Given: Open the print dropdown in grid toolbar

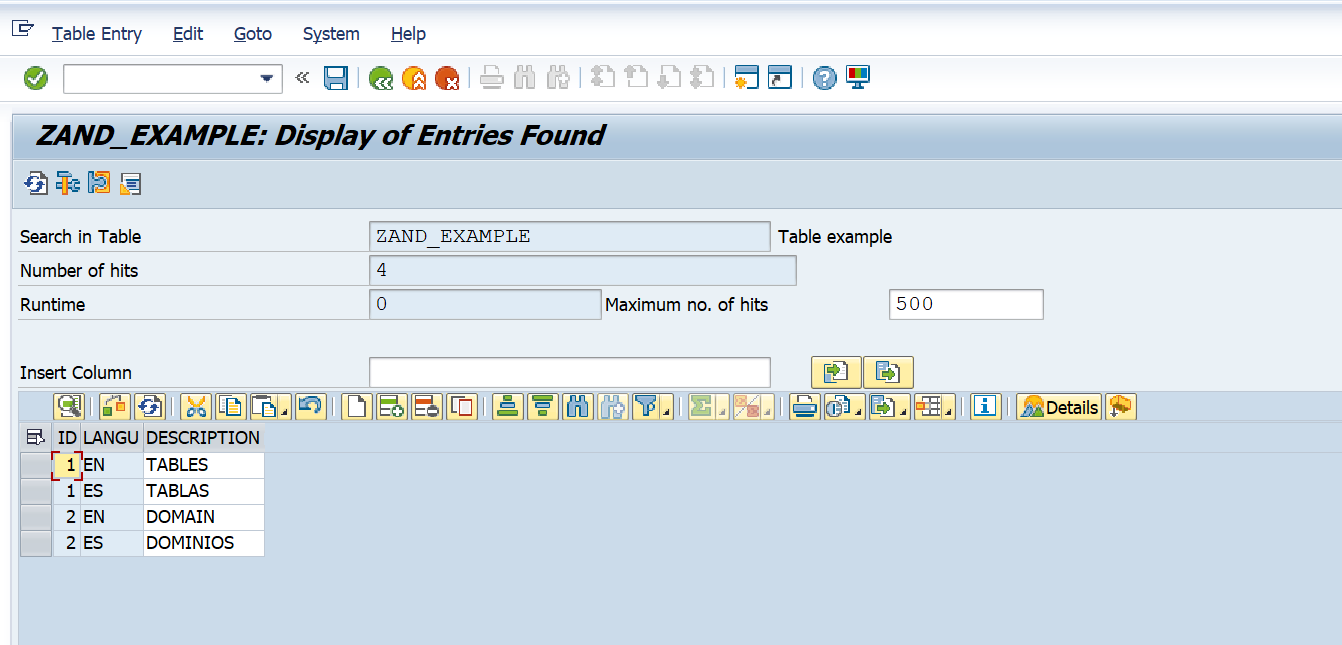Looking at the screenshot, I should point(805,406).
